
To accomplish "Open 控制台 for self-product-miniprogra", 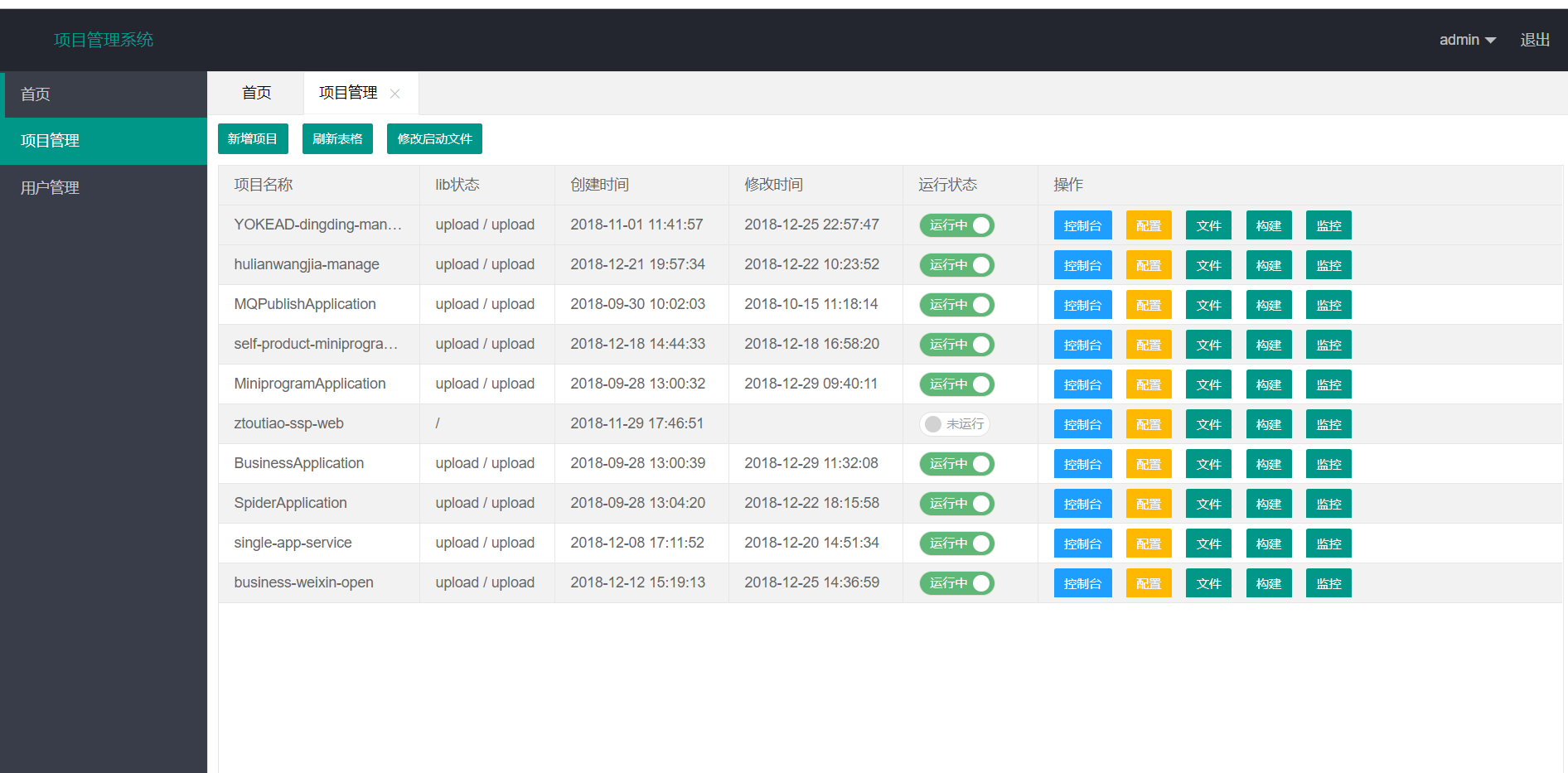I will 1082,345.
